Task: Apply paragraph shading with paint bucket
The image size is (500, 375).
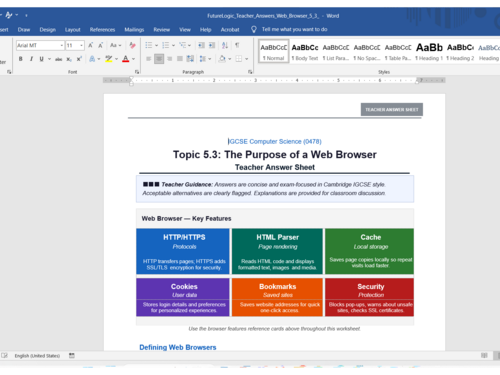Action: point(222,59)
